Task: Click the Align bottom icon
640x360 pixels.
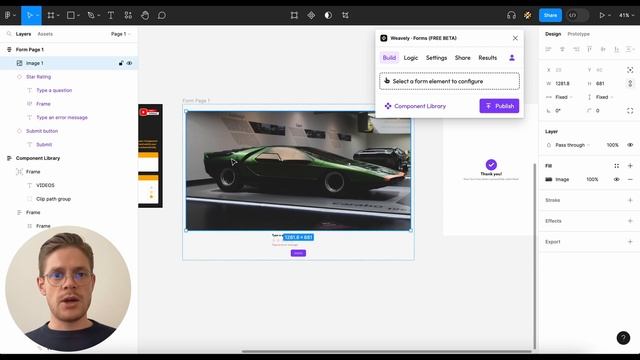Action: click(x=617, y=49)
